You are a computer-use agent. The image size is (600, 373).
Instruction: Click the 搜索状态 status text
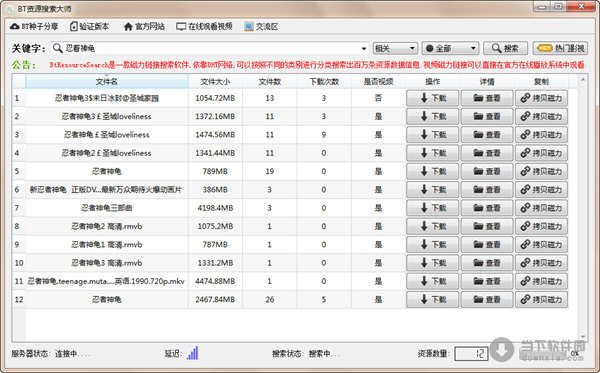(x=306, y=353)
